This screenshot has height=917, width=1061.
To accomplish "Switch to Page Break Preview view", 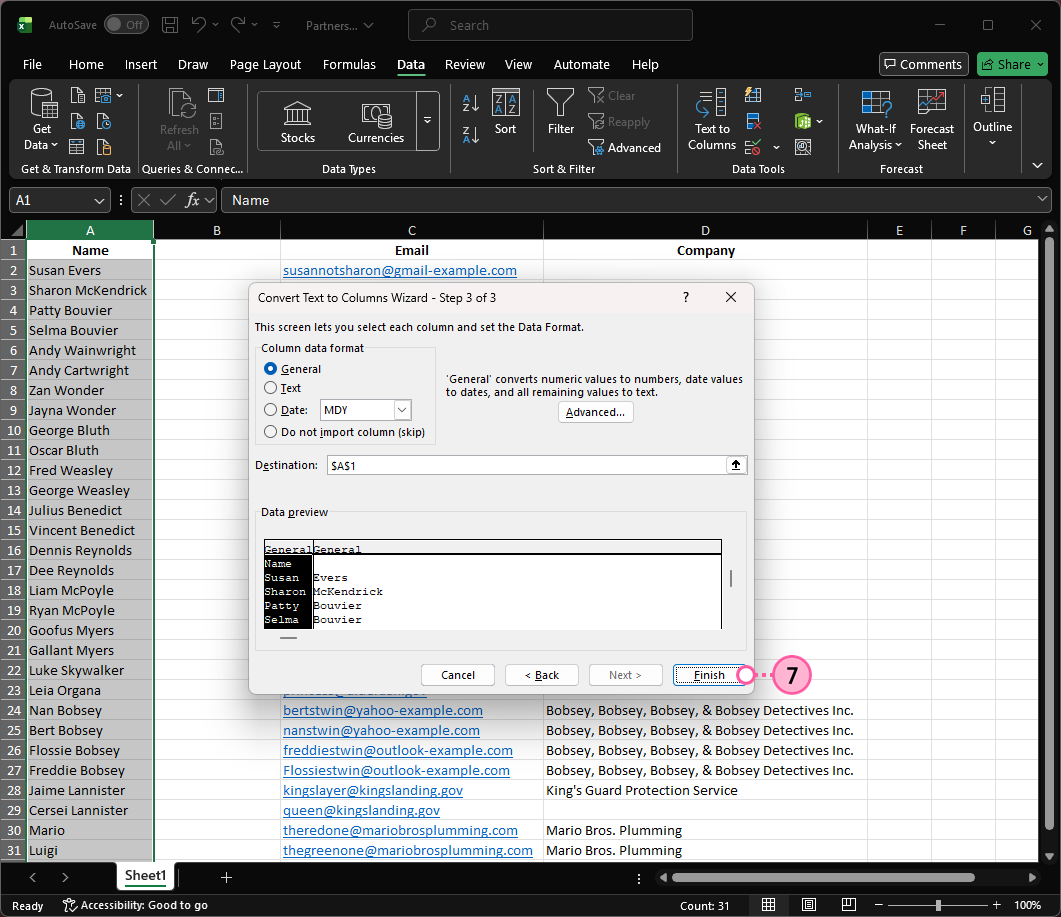I will 849,904.
